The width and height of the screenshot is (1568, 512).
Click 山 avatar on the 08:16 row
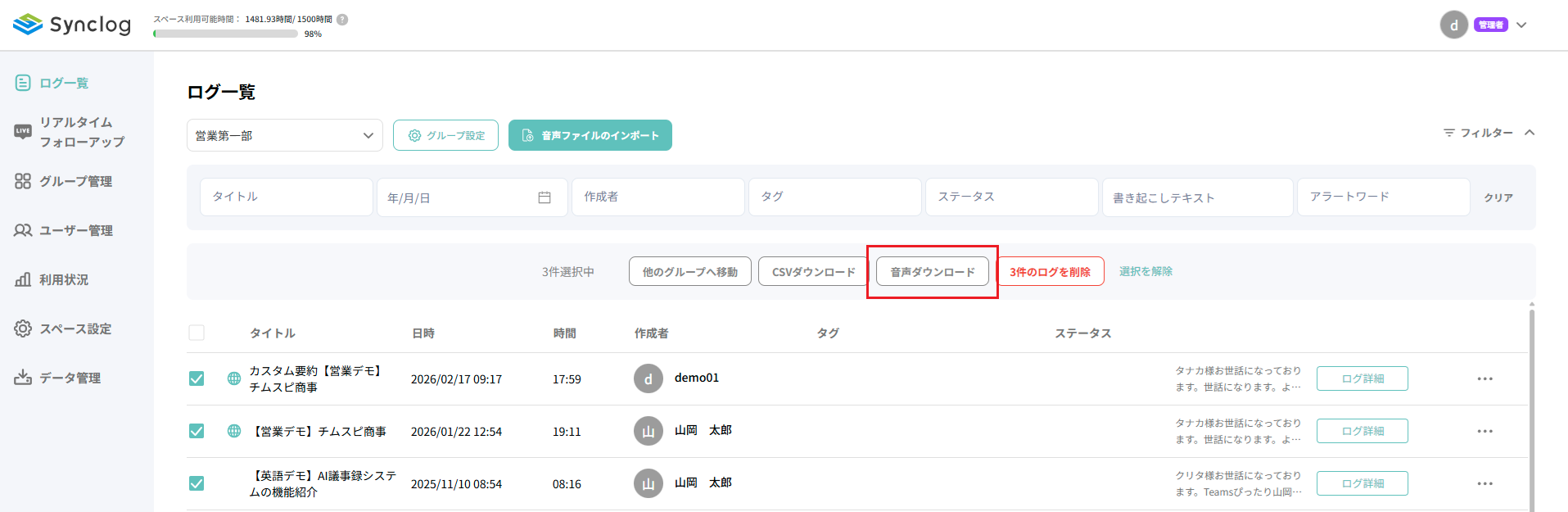(648, 483)
